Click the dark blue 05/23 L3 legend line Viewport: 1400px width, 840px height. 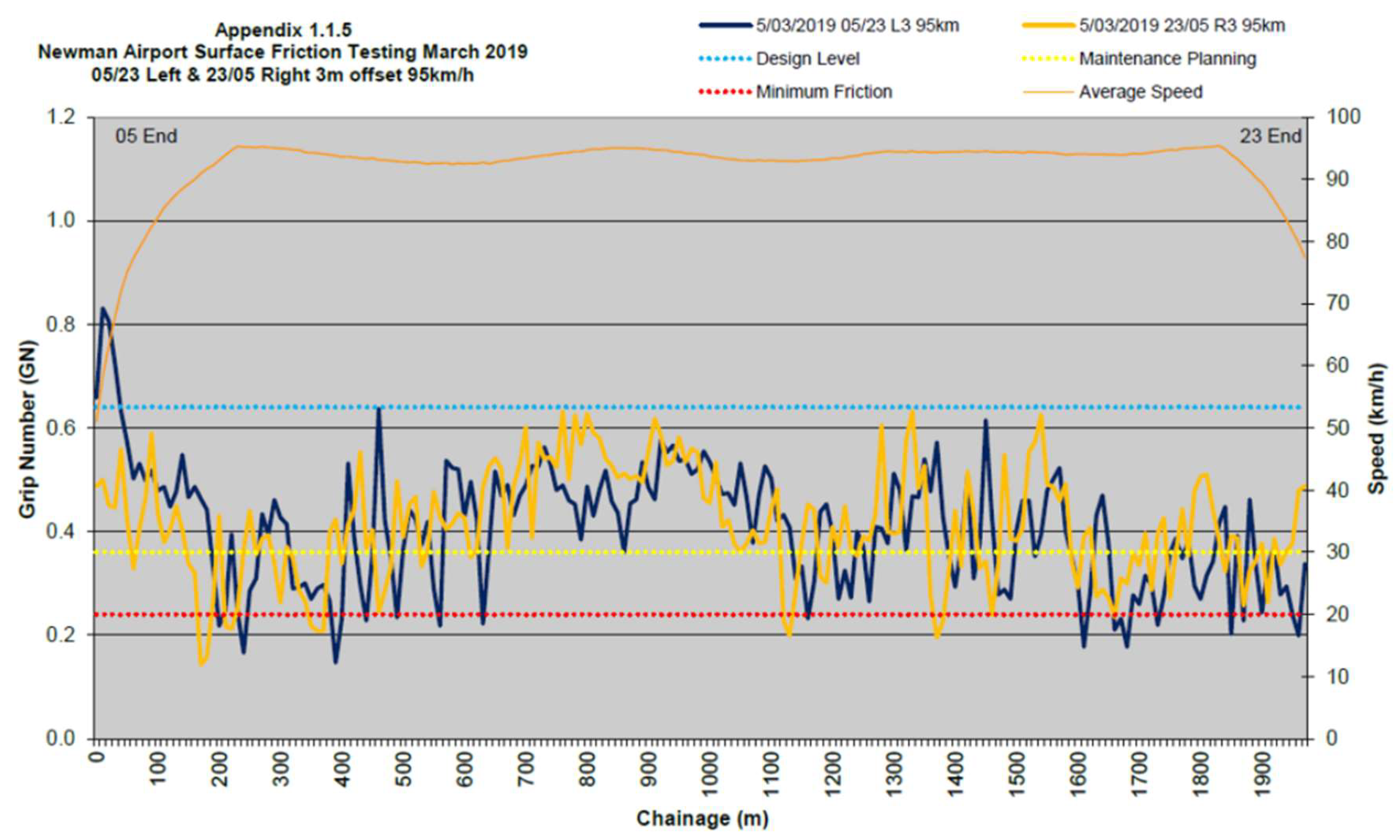click(x=726, y=26)
